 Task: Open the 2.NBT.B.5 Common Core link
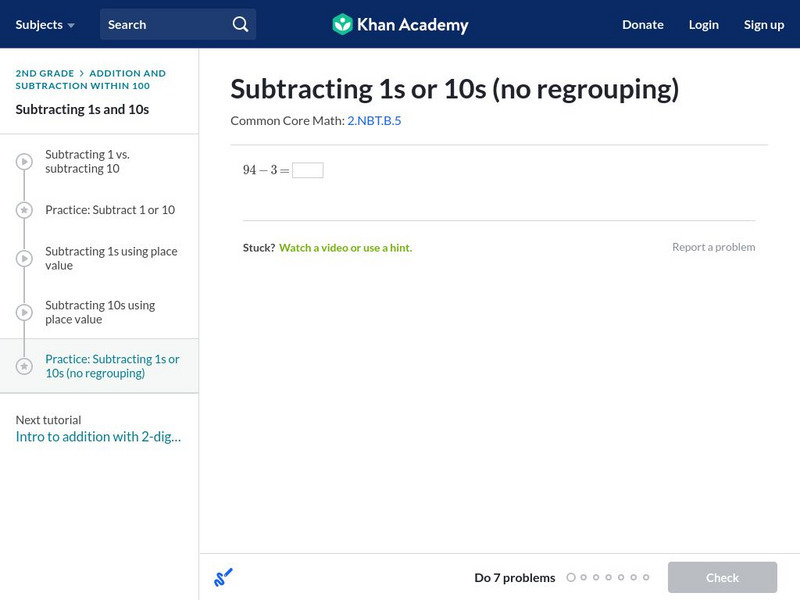pyautogui.click(x=374, y=120)
